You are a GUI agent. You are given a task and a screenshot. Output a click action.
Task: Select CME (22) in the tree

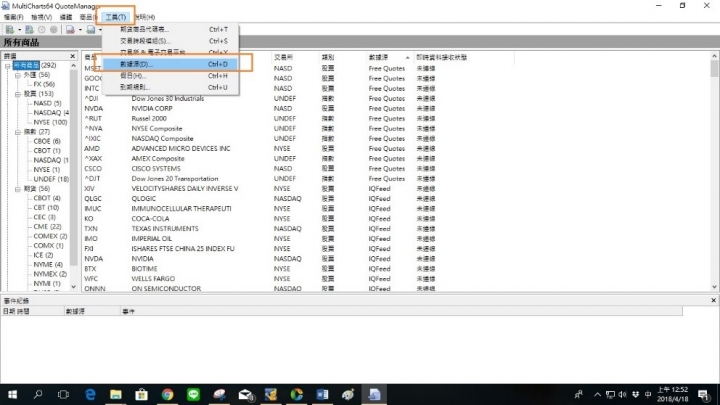coord(47,226)
